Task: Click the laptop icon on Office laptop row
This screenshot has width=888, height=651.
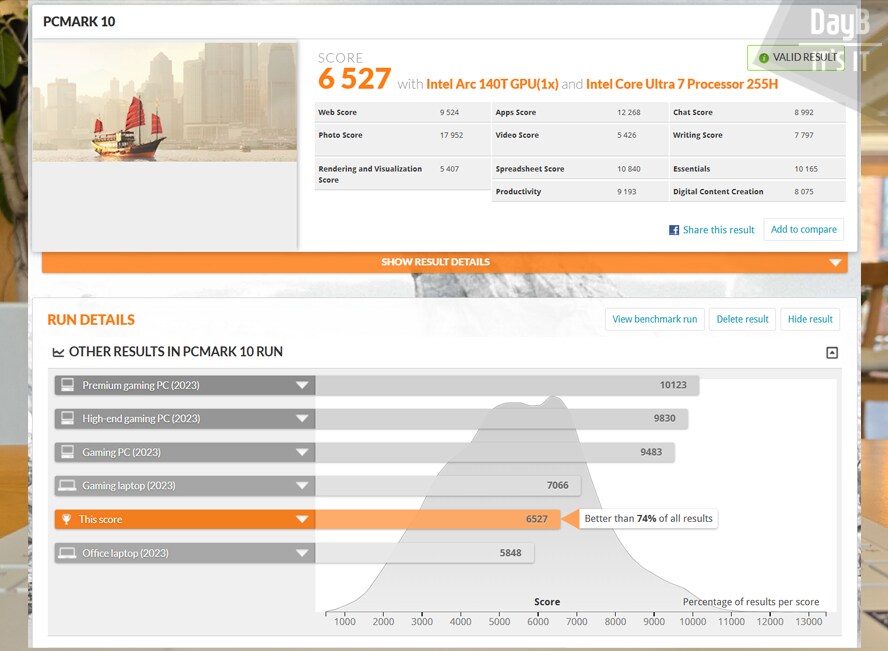Action: [x=68, y=553]
